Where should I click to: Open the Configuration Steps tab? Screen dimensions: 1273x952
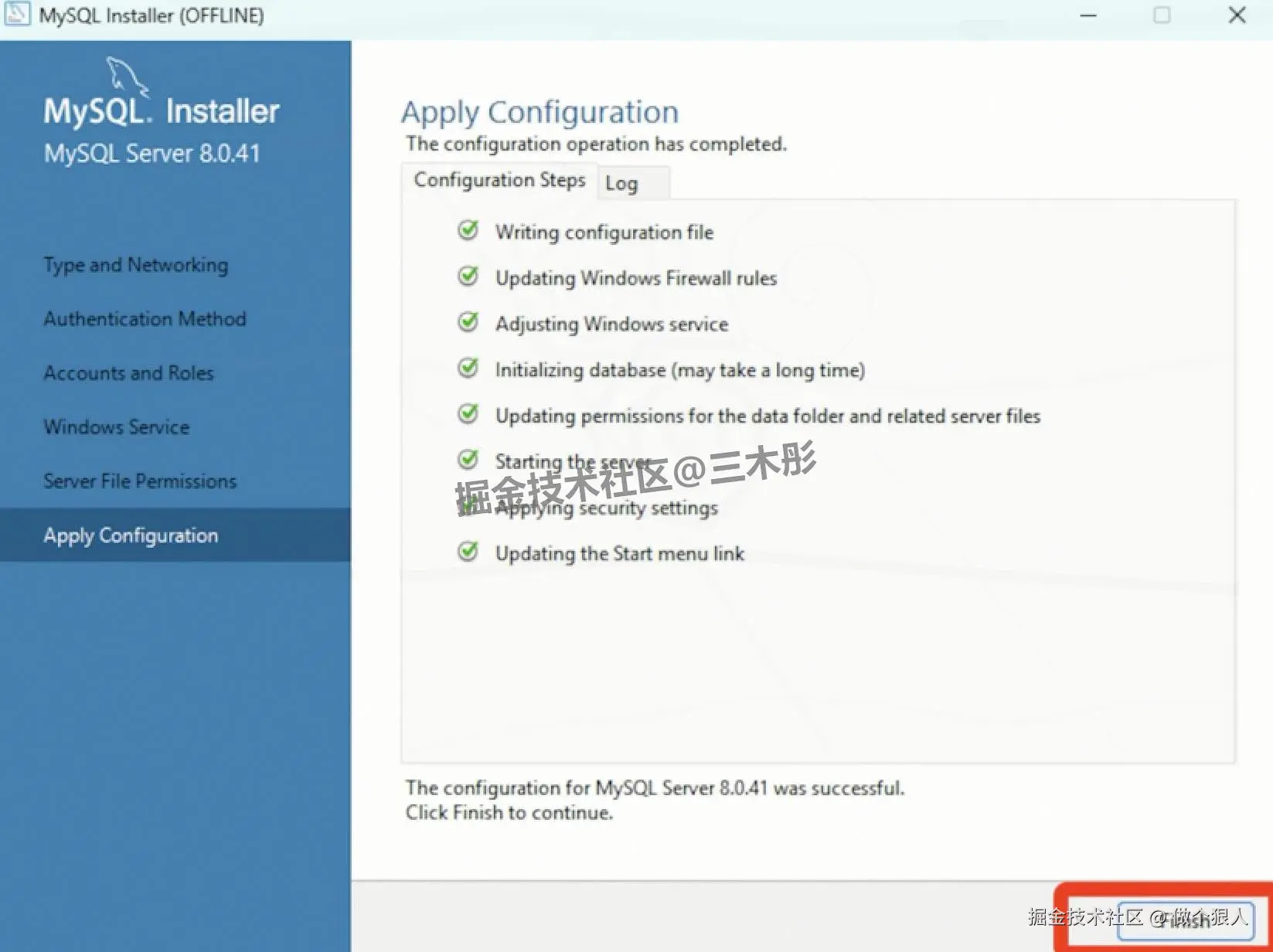pos(499,180)
